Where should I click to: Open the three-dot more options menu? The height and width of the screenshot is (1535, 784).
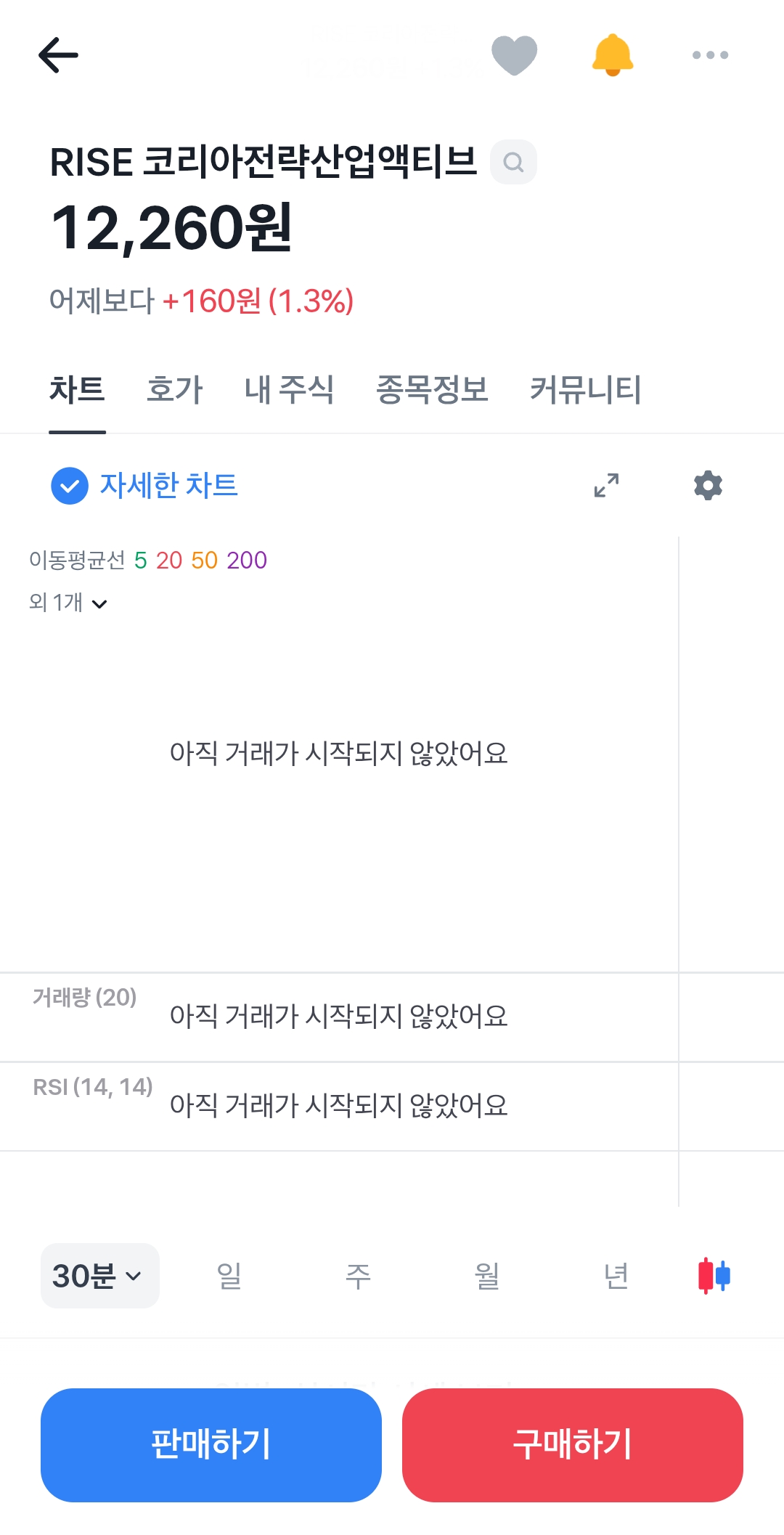[710, 55]
